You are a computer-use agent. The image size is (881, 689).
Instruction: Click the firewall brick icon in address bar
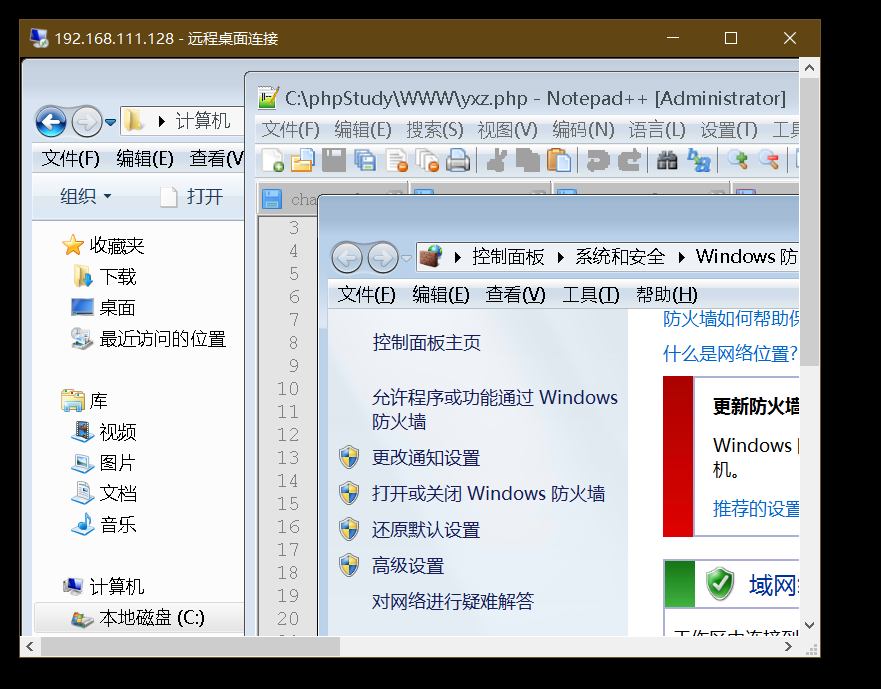431,257
